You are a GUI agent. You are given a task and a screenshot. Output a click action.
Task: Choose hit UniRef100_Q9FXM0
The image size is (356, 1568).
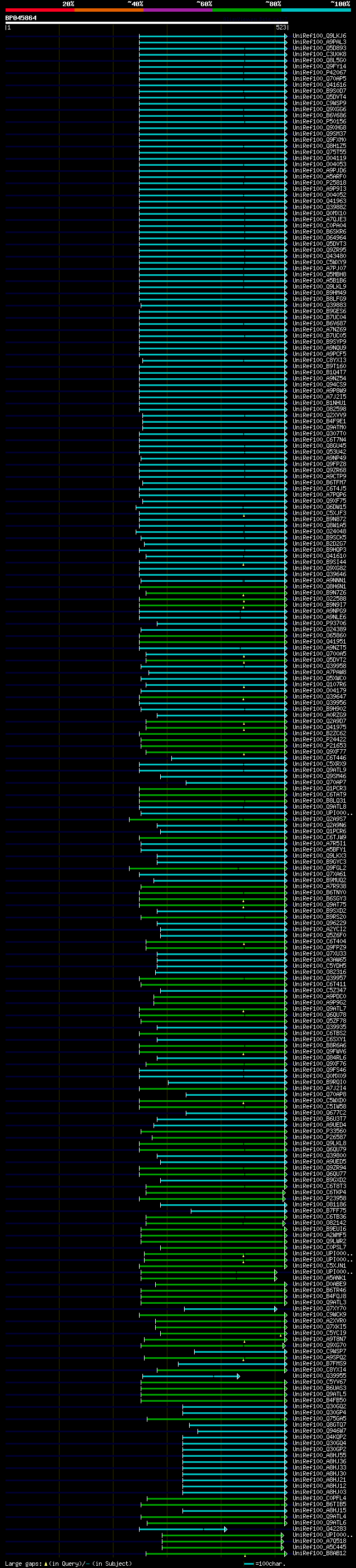tap(319, 140)
